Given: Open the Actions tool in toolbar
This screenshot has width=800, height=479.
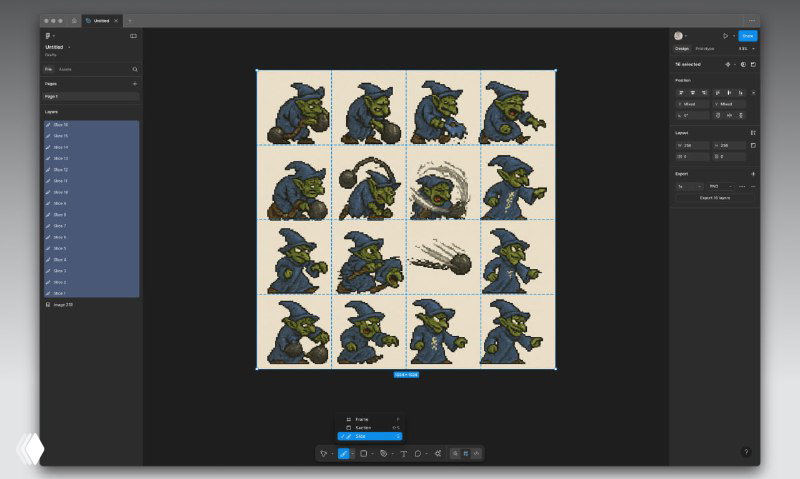Looking at the screenshot, I should coord(438,453).
